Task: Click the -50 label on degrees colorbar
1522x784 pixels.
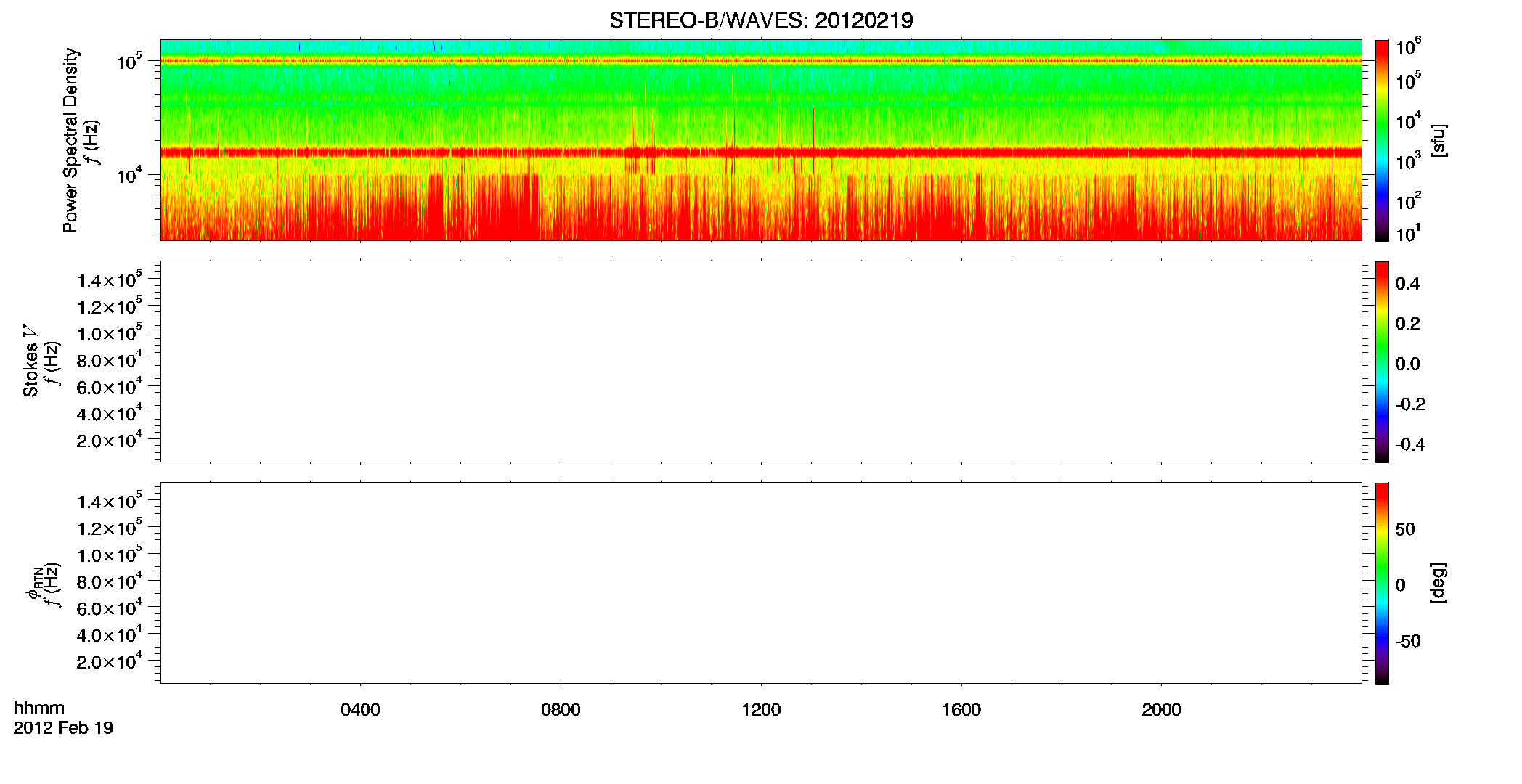Action: [x=1408, y=642]
